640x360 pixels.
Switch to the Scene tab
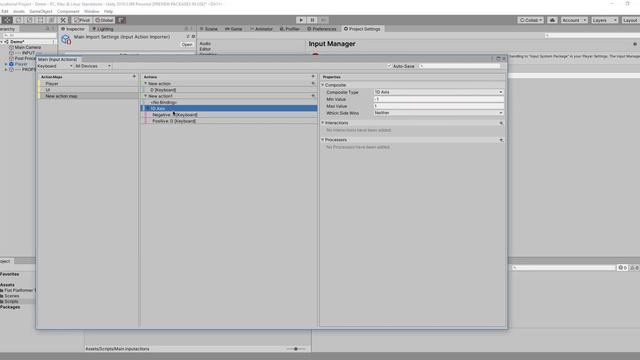click(x=209, y=29)
